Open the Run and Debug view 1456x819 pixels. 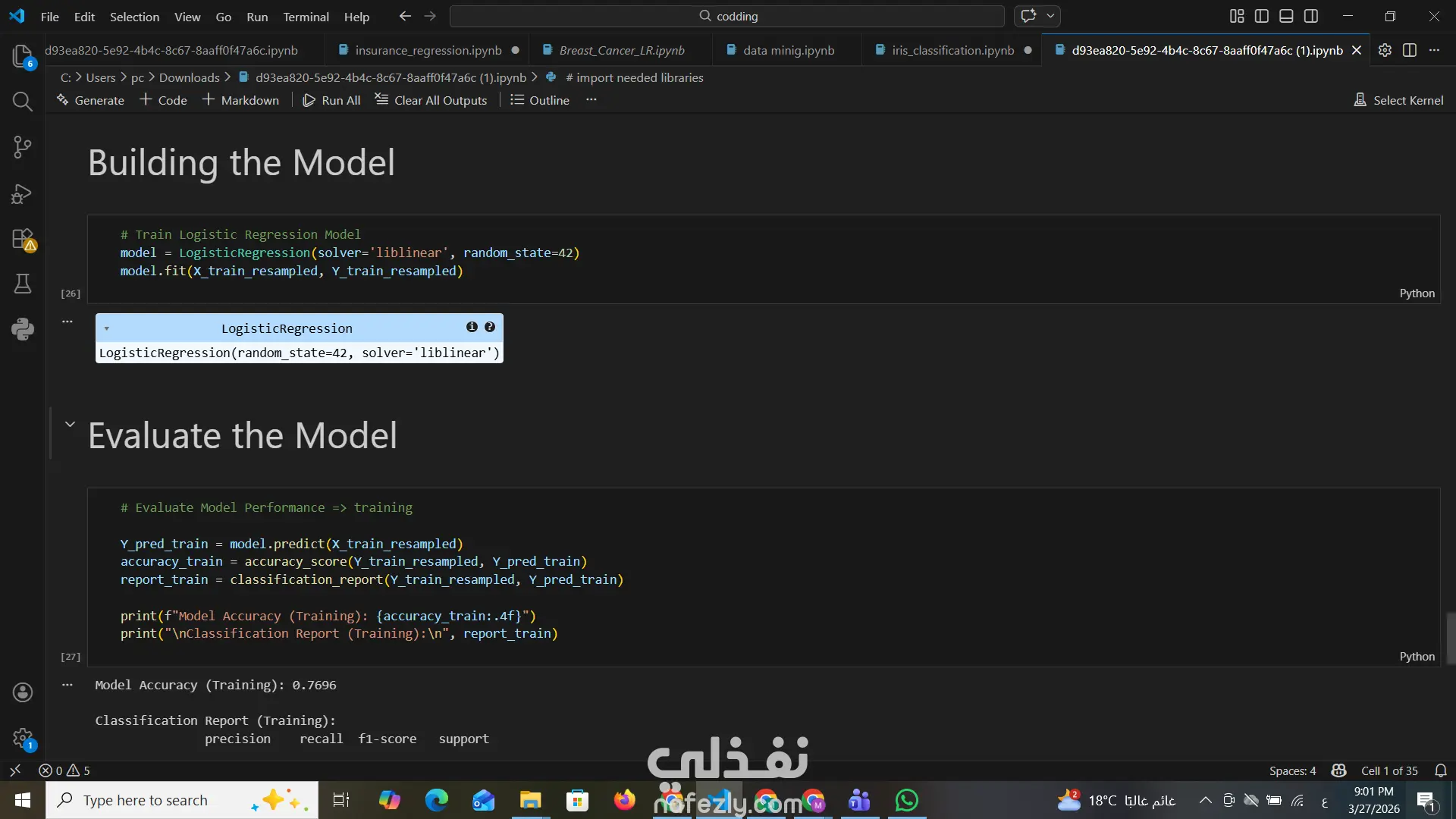pos(22,194)
